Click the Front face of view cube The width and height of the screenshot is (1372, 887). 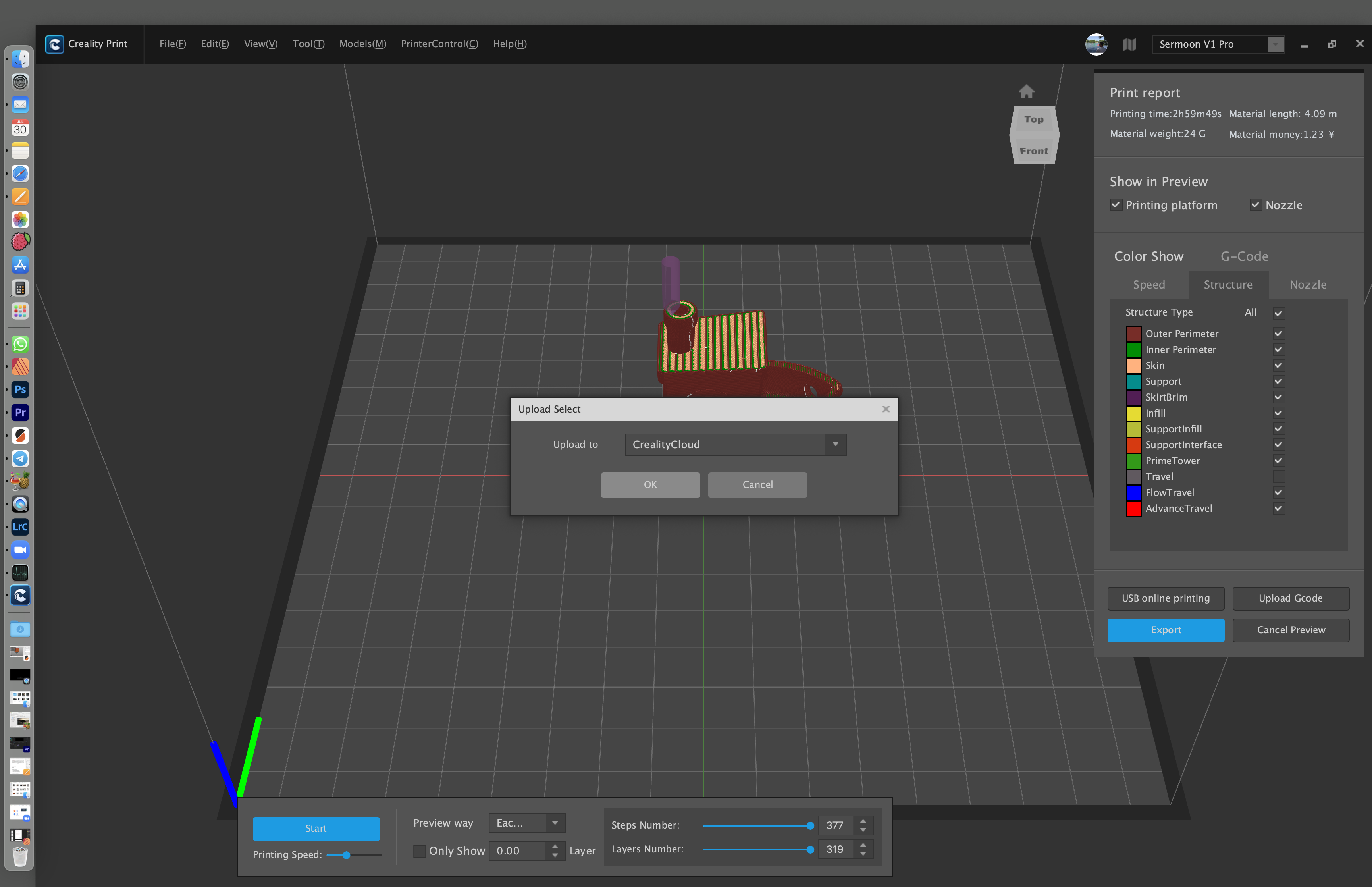tap(1033, 151)
